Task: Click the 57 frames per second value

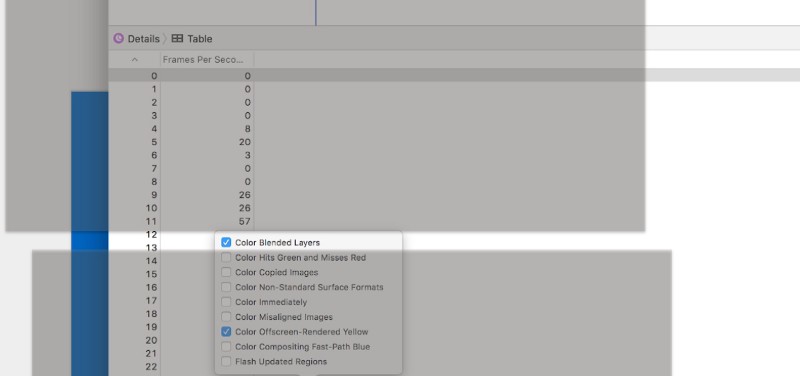Action: (244, 221)
